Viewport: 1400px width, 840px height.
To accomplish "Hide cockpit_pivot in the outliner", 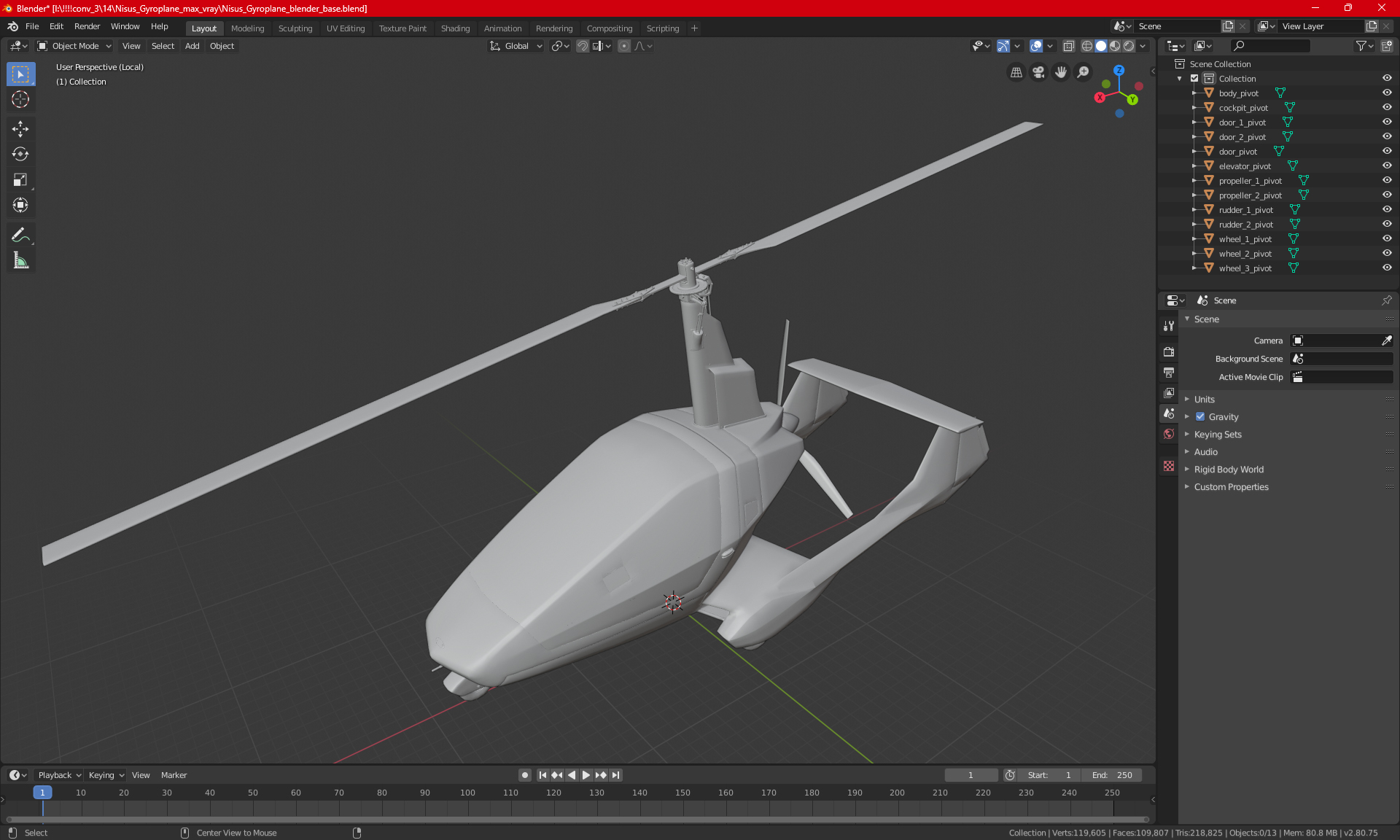I will 1387,107.
